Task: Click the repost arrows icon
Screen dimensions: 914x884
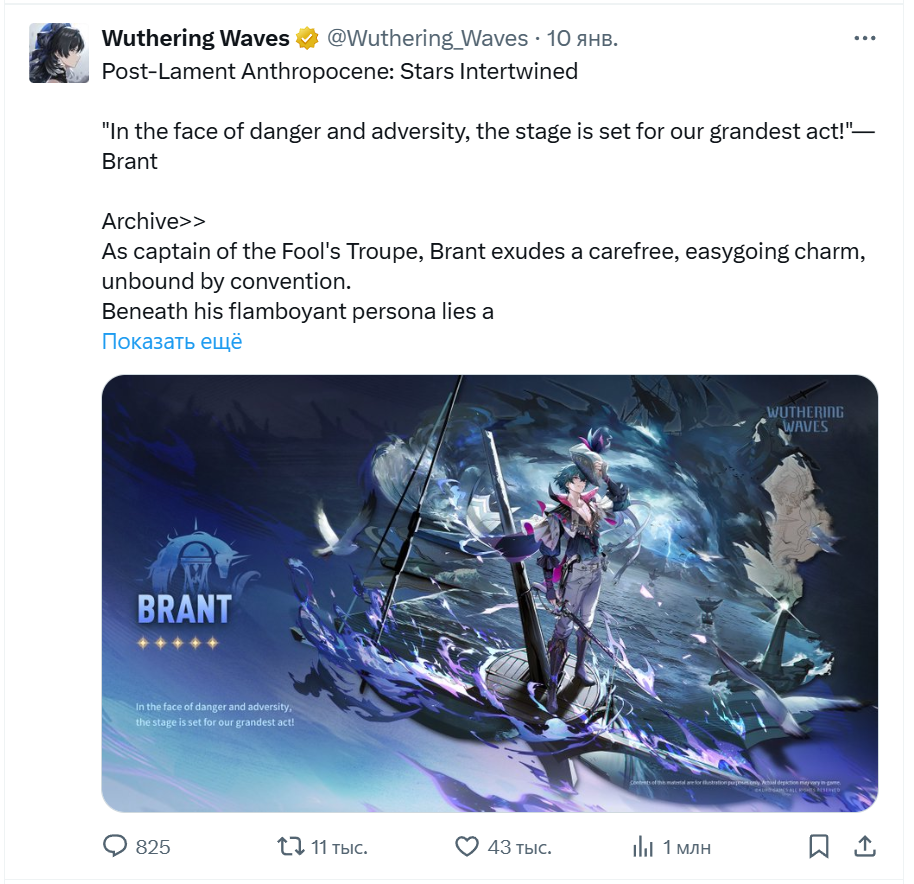Action: 290,846
